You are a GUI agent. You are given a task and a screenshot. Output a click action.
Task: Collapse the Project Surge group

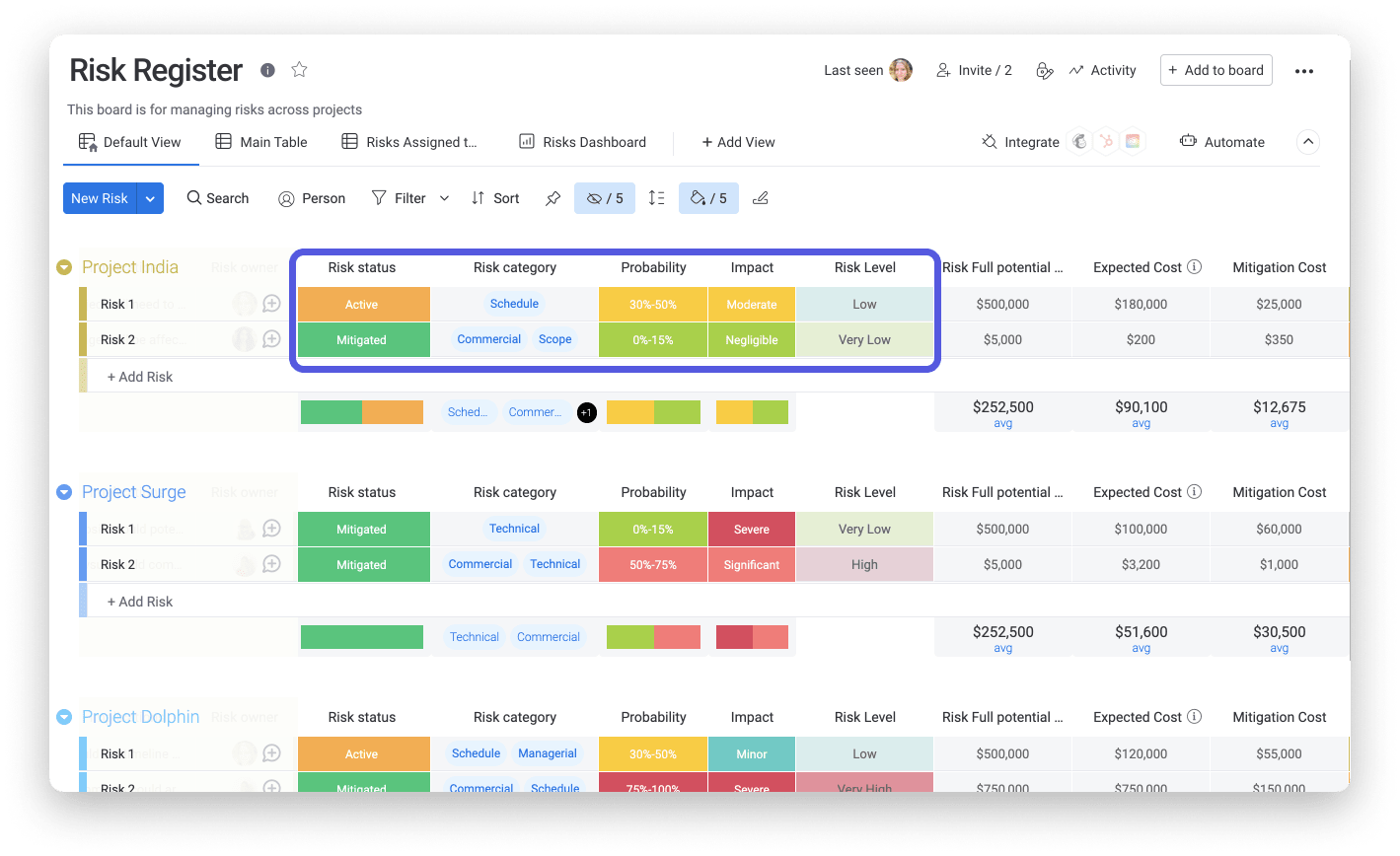tap(64, 492)
